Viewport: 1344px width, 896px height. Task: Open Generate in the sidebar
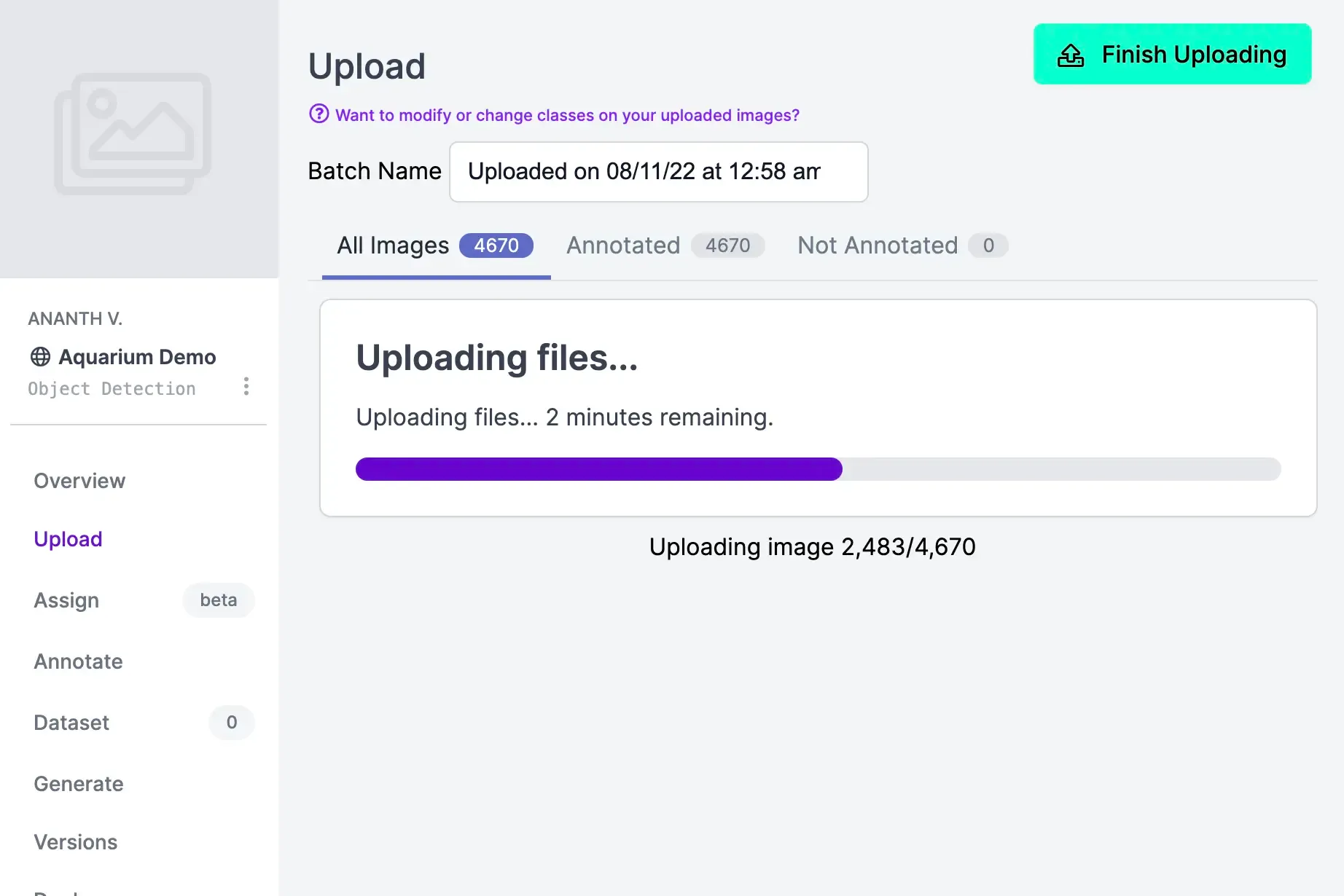tap(79, 784)
